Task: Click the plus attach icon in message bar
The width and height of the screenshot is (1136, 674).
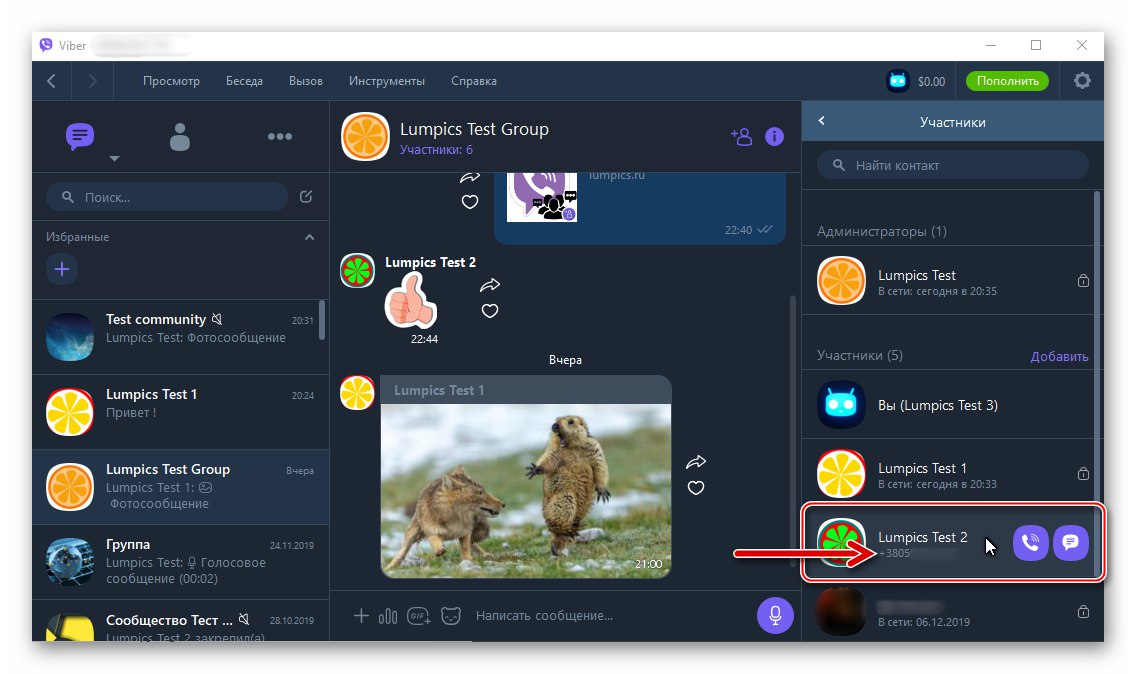Action: click(x=361, y=616)
